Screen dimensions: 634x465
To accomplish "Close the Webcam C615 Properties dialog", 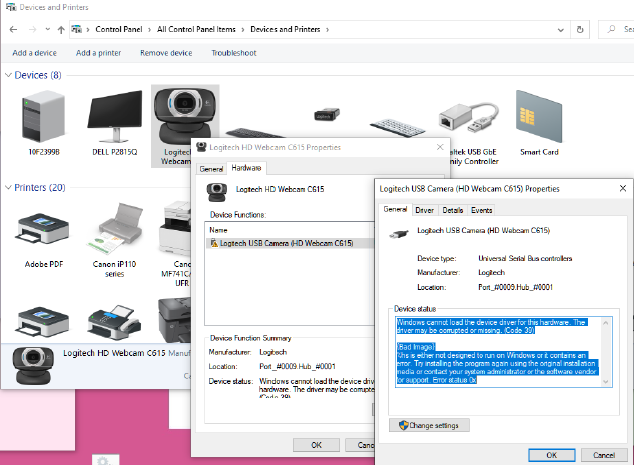I will pos(440,147).
